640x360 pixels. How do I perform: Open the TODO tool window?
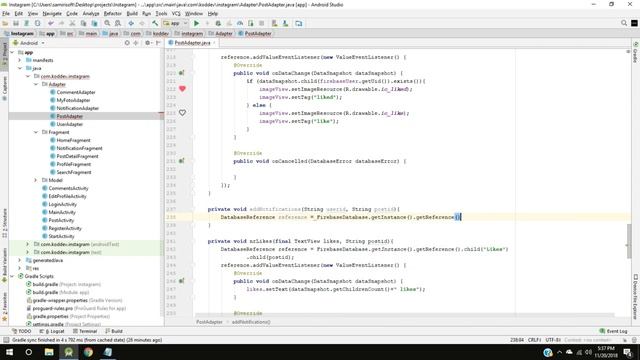(x=22, y=331)
